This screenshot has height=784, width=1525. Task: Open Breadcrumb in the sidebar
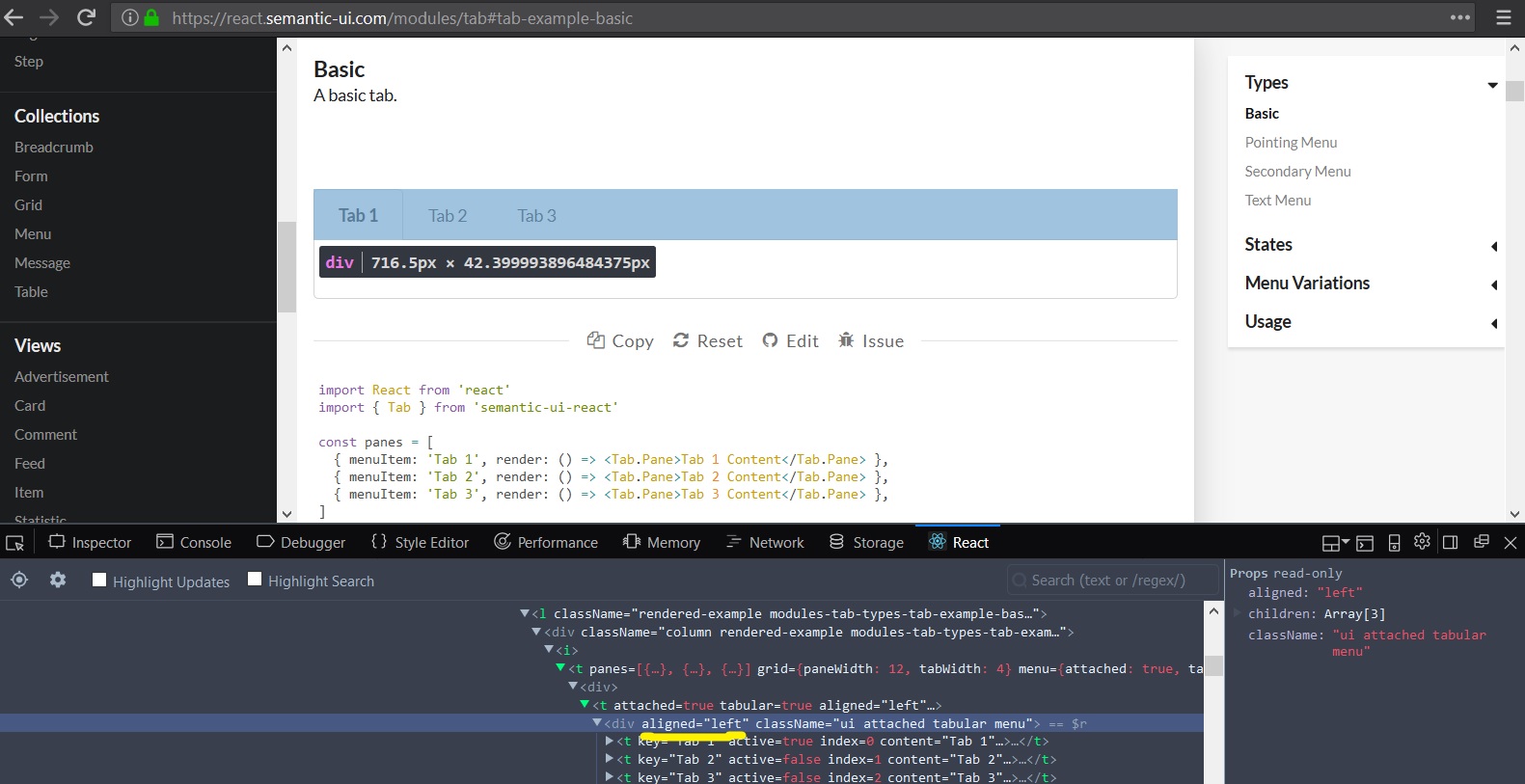[54, 147]
